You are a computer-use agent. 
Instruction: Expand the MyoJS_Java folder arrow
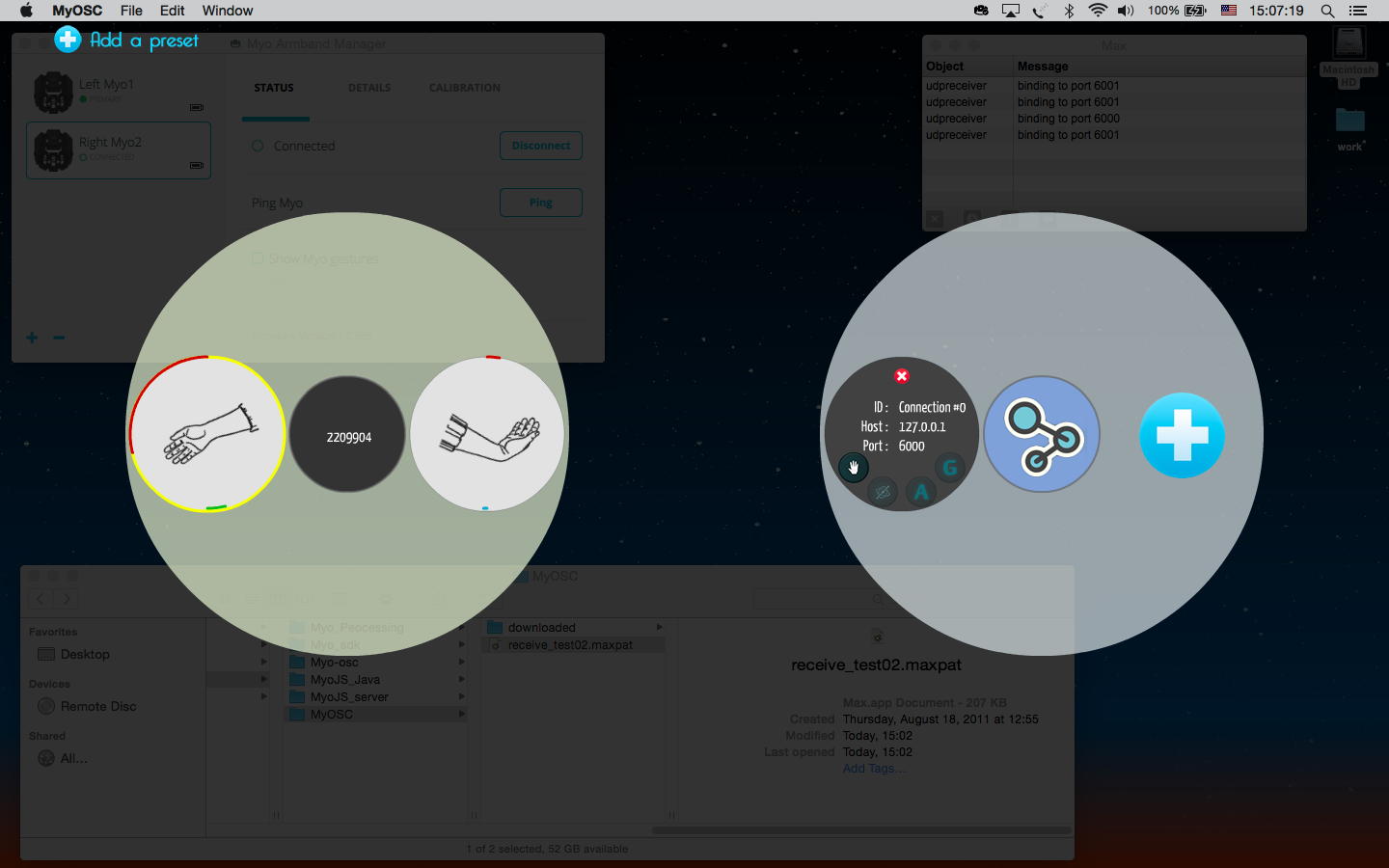[461, 680]
